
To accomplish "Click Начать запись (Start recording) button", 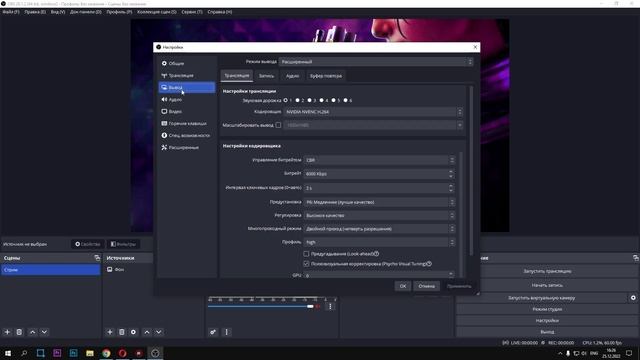I will (547, 285).
